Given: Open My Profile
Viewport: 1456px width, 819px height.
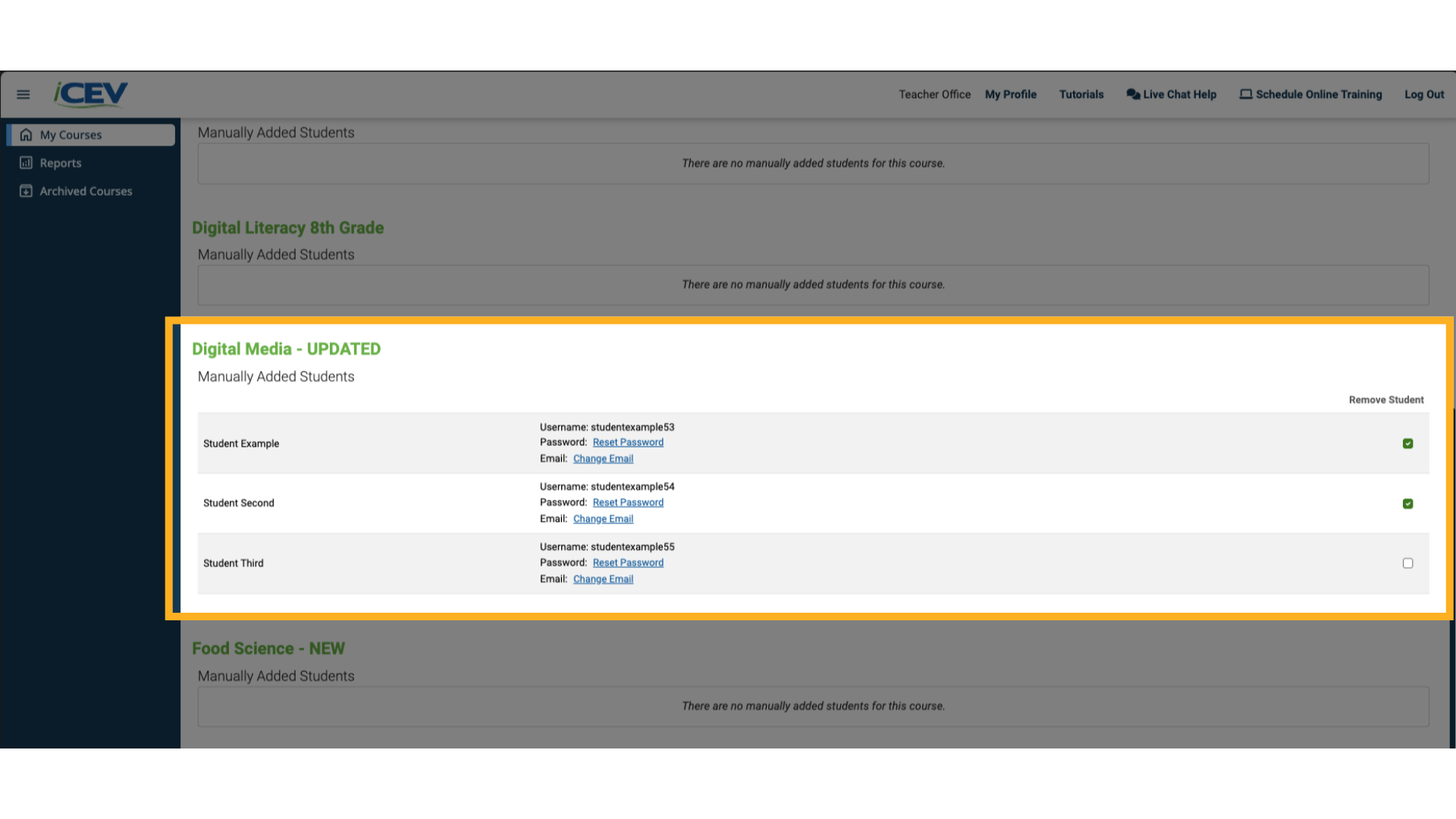Looking at the screenshot, I should click(1010, 95).
